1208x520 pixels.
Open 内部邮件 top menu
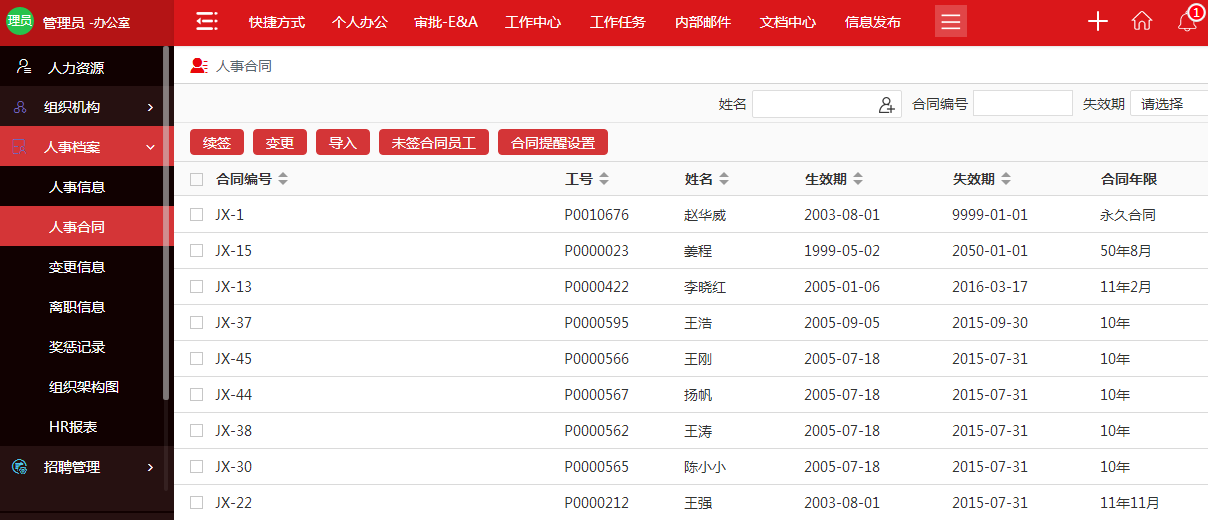tap(703, 22)
